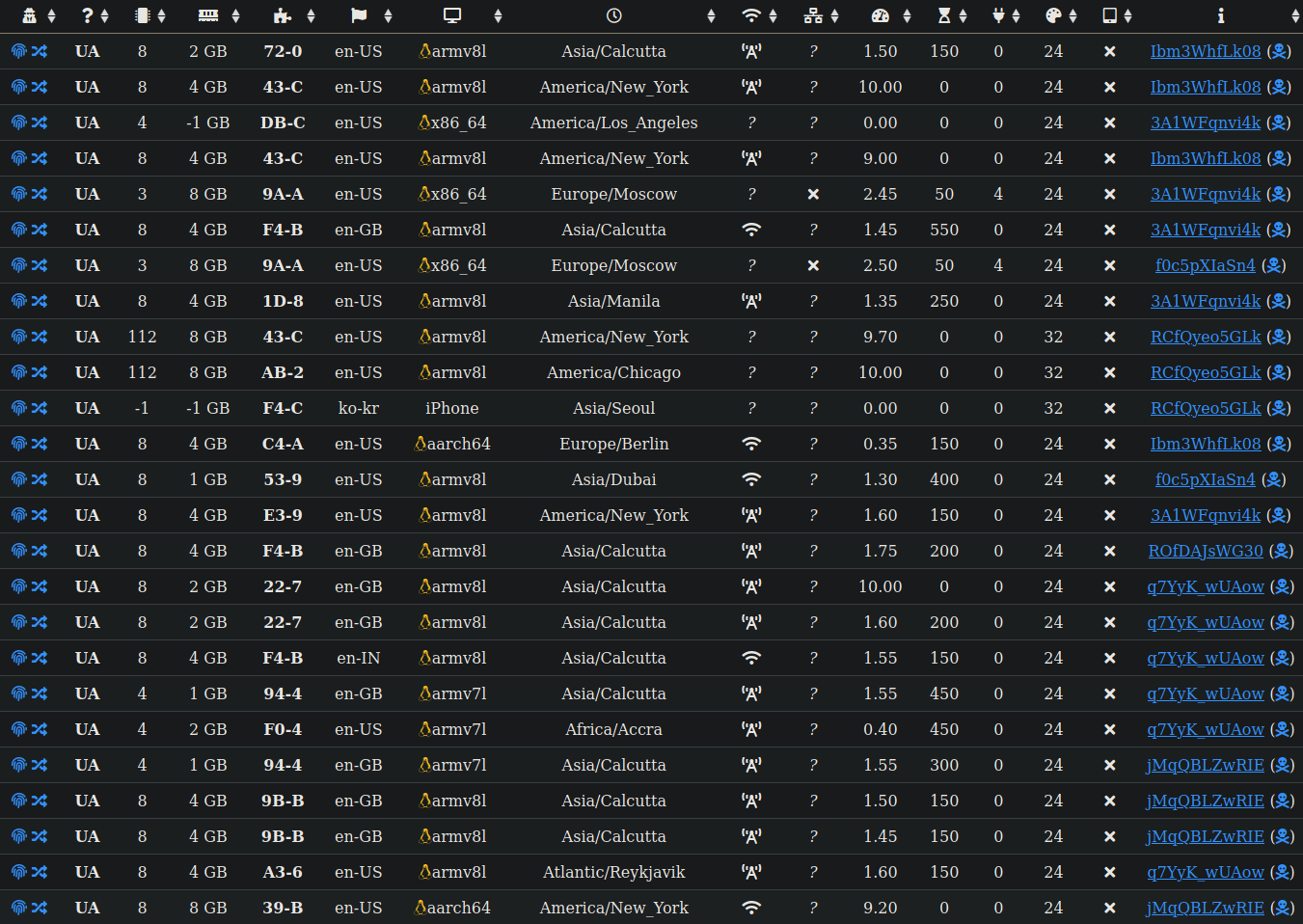Open 3A1WFqnvi4k link in Asia/Manila row
Viewport: 1303px width, 924px height.
click(x=1206, y=301)
